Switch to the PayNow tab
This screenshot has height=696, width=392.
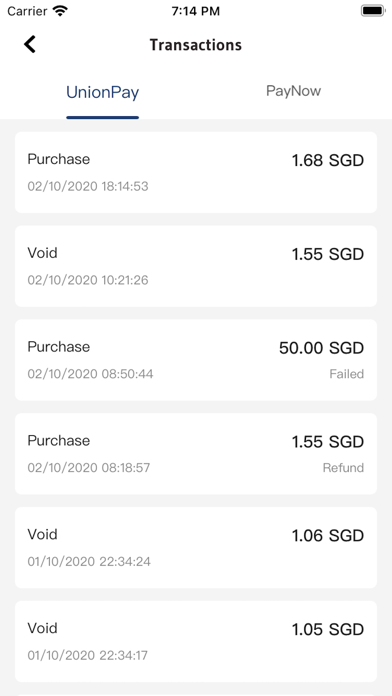click(293, 91)
